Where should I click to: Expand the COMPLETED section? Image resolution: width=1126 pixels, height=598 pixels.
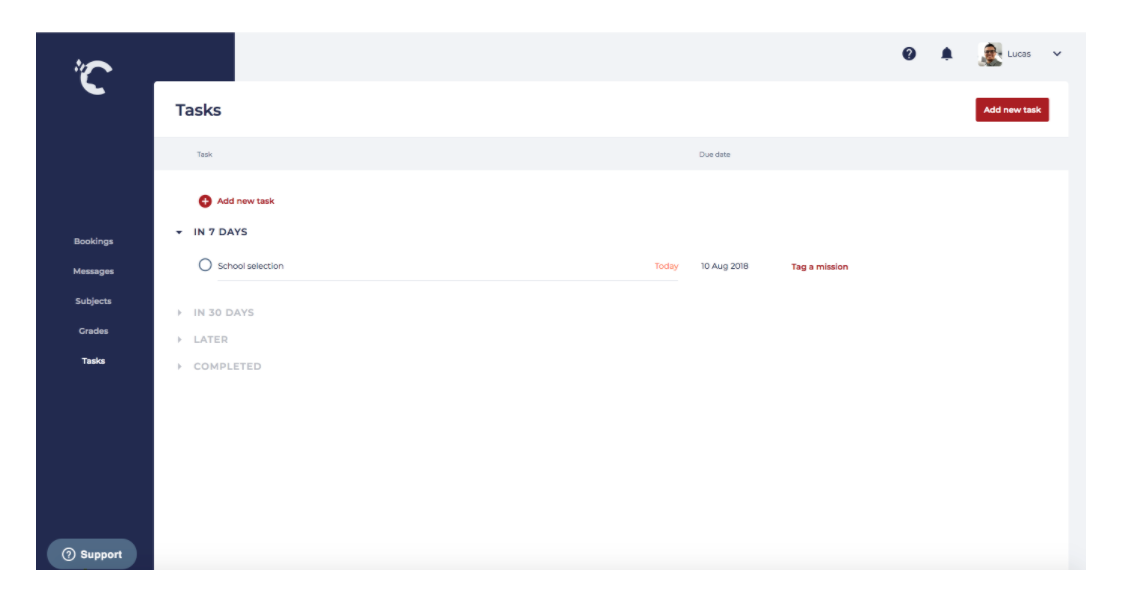click(179, 367)
